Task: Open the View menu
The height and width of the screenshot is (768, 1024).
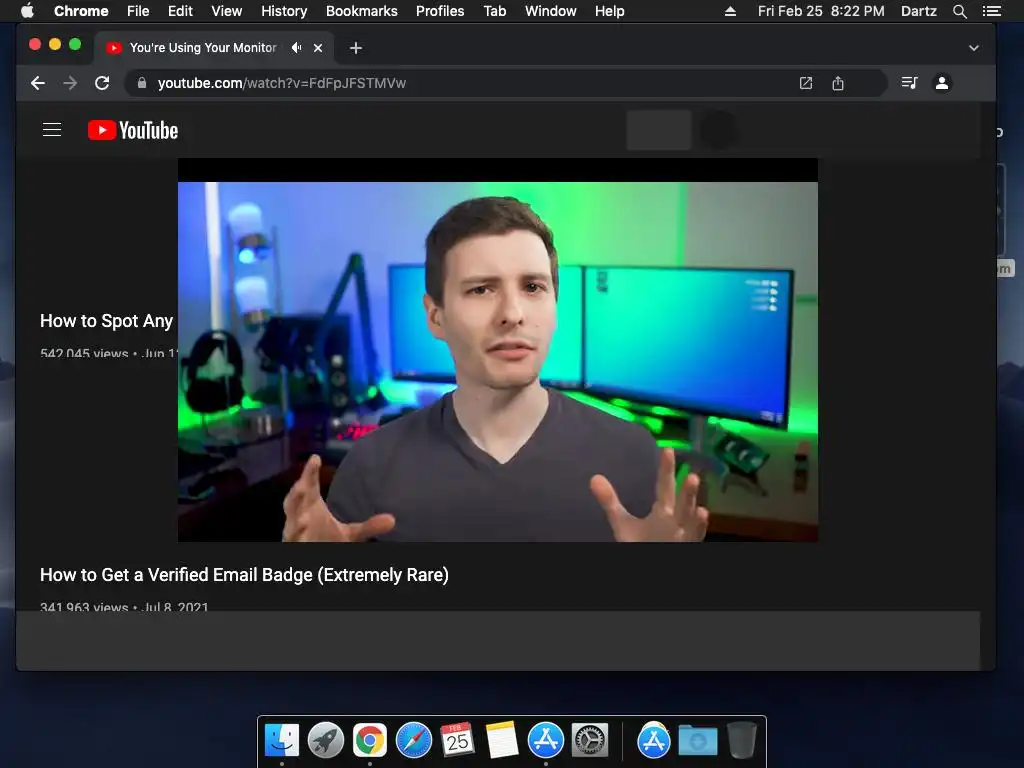Action: (227, 11)
